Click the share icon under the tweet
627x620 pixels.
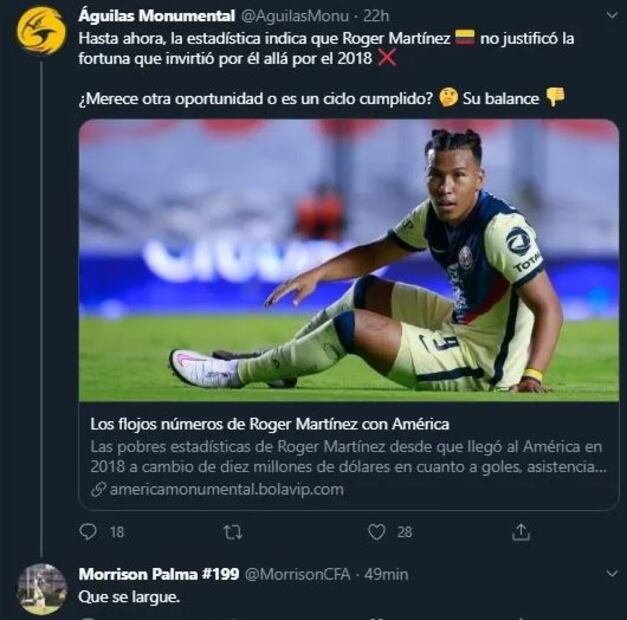520,532
